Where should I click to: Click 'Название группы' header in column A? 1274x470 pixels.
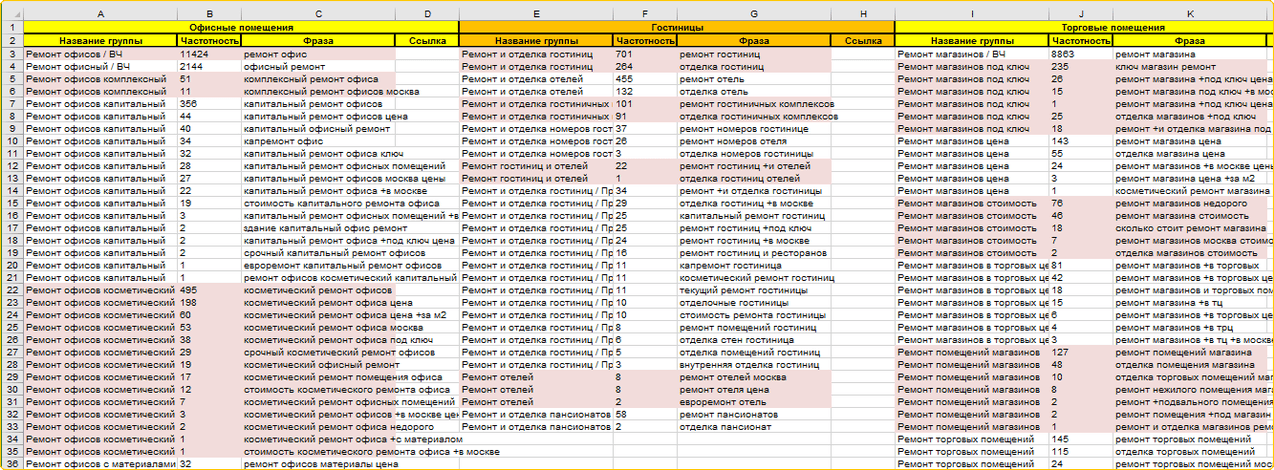[100, 41]
